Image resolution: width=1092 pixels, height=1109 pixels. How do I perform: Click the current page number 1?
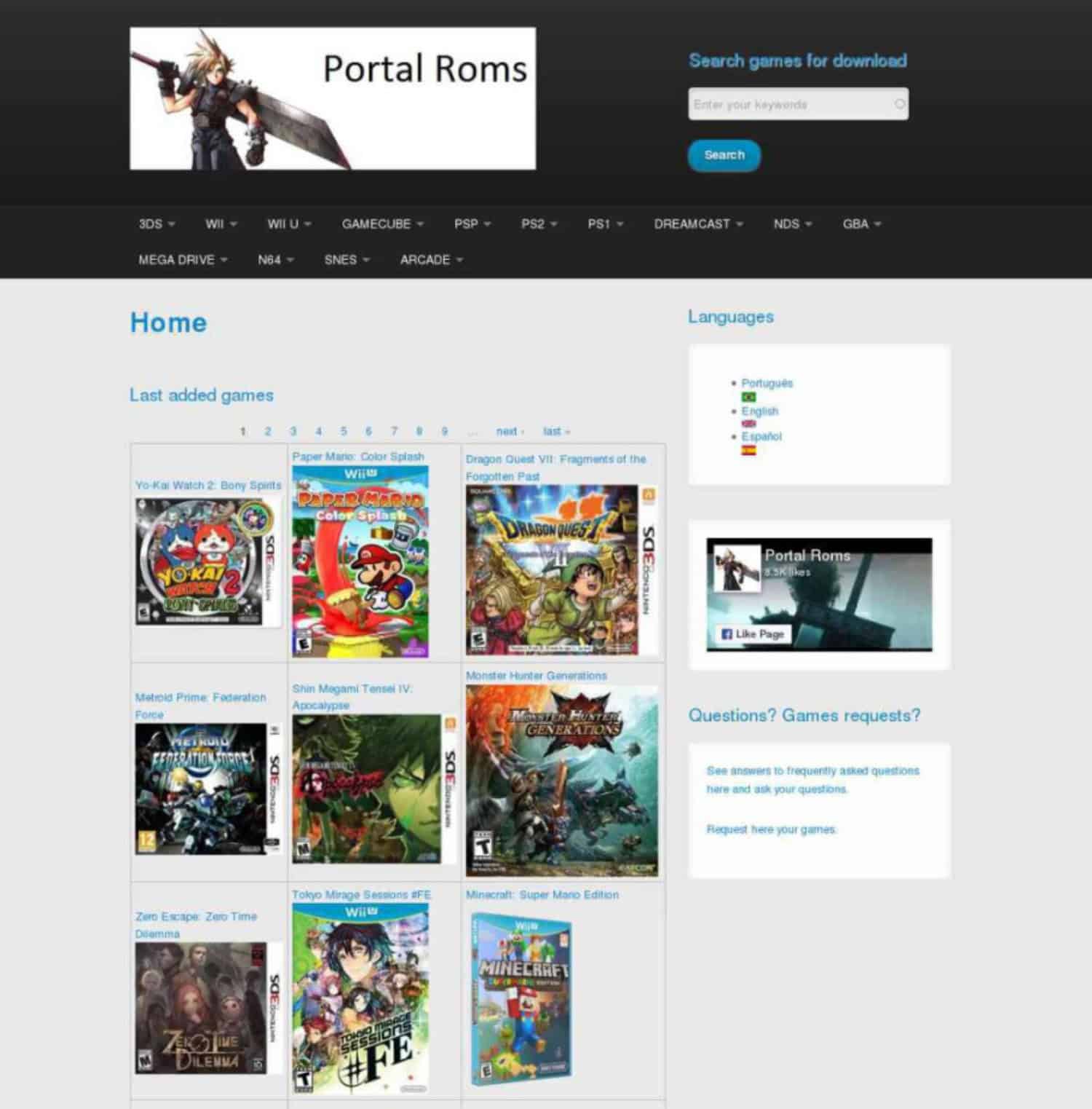pos(242,431)
